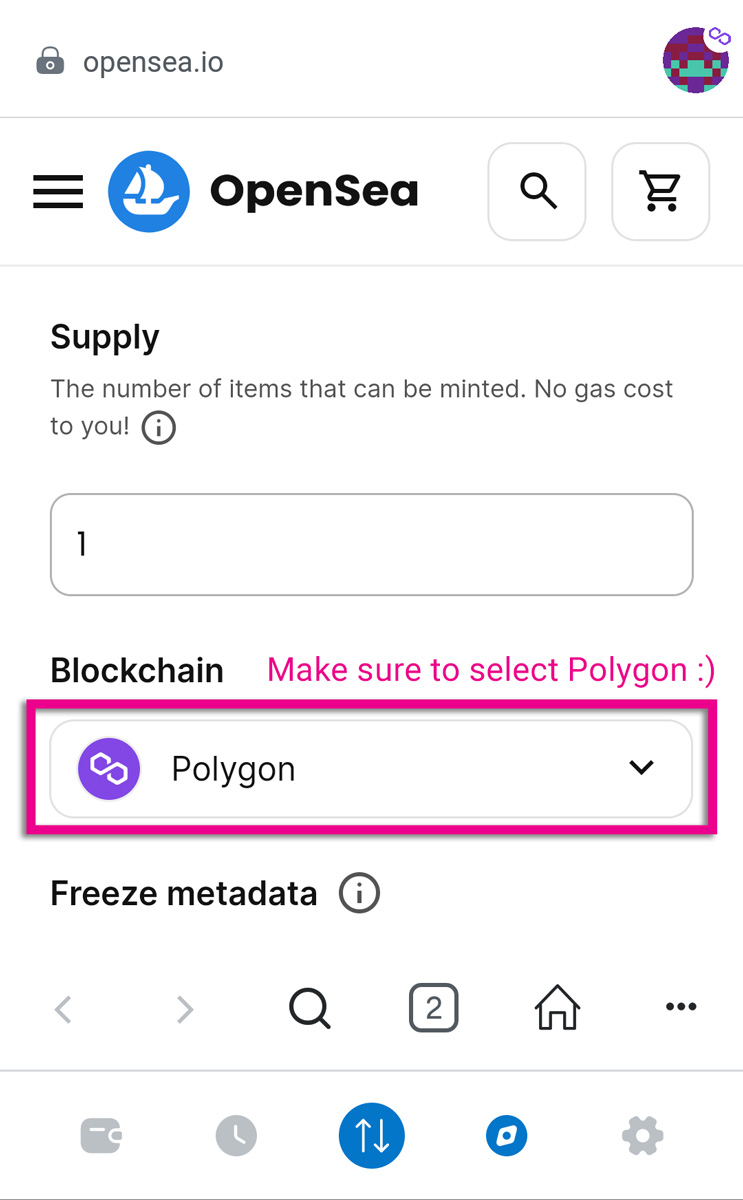Open the compass browser icon
Viewport: 743px width, 1200px height.
(x=506, y=1136)
